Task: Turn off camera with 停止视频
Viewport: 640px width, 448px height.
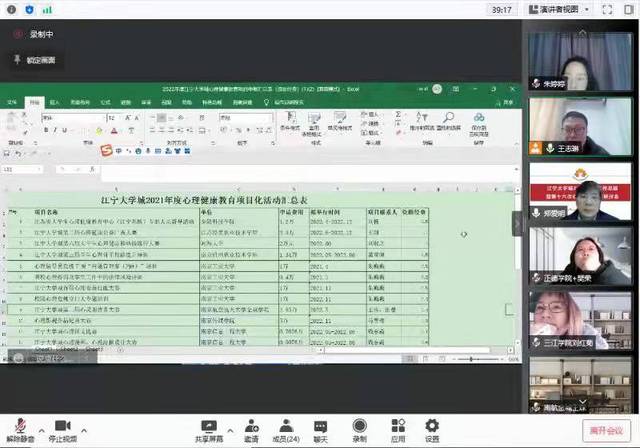Action: point(63,430)
